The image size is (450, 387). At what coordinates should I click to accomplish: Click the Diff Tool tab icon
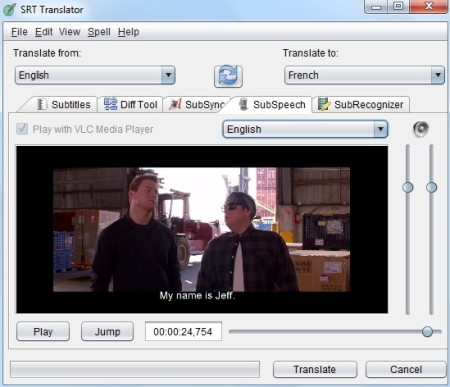tap(110, 104)
